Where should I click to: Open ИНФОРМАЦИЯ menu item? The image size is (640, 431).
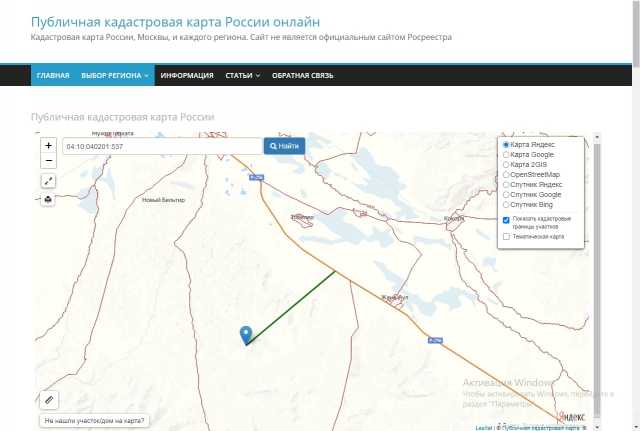click(x=187, y=76)
